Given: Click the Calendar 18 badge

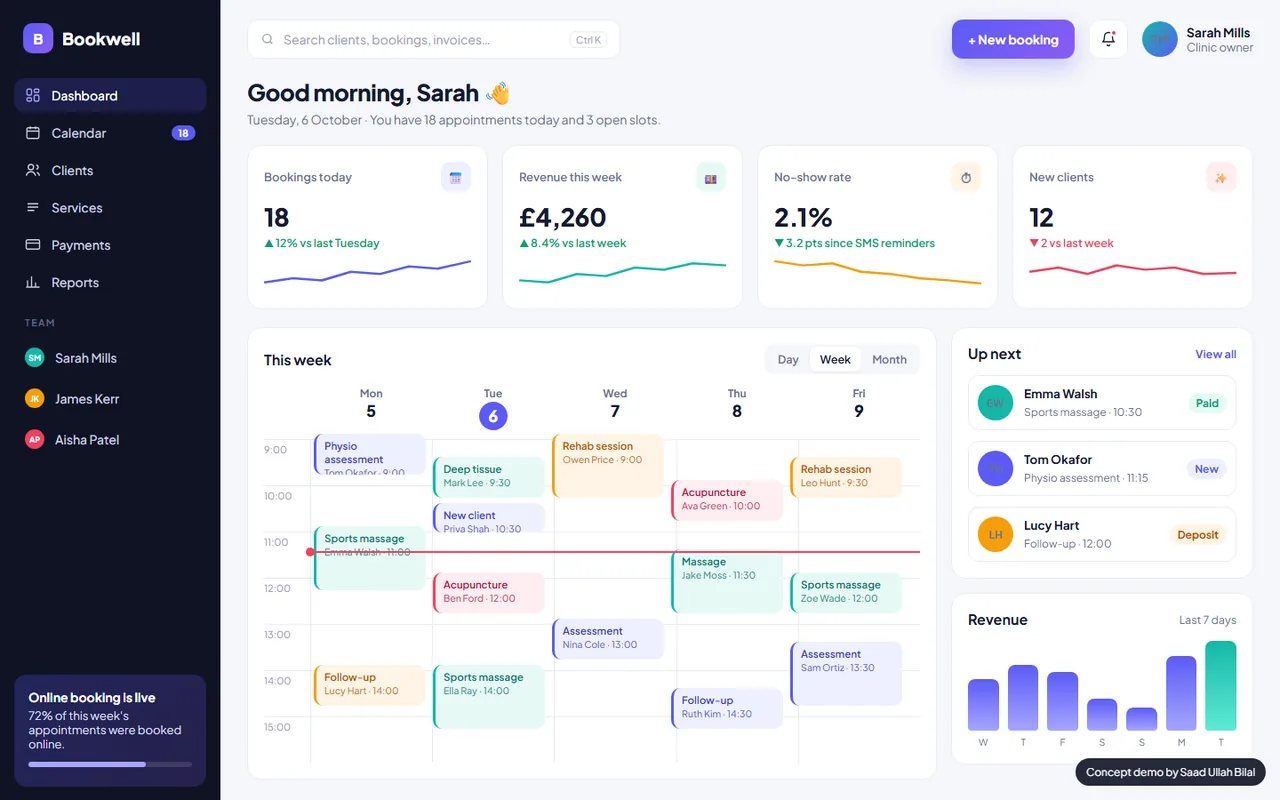Looking at the screenshot, I should pos(183,133).
